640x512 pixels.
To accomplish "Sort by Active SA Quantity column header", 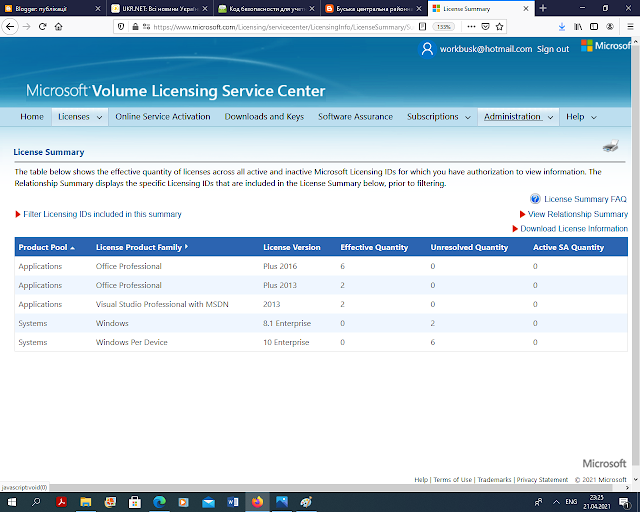I will pos(568,247).
